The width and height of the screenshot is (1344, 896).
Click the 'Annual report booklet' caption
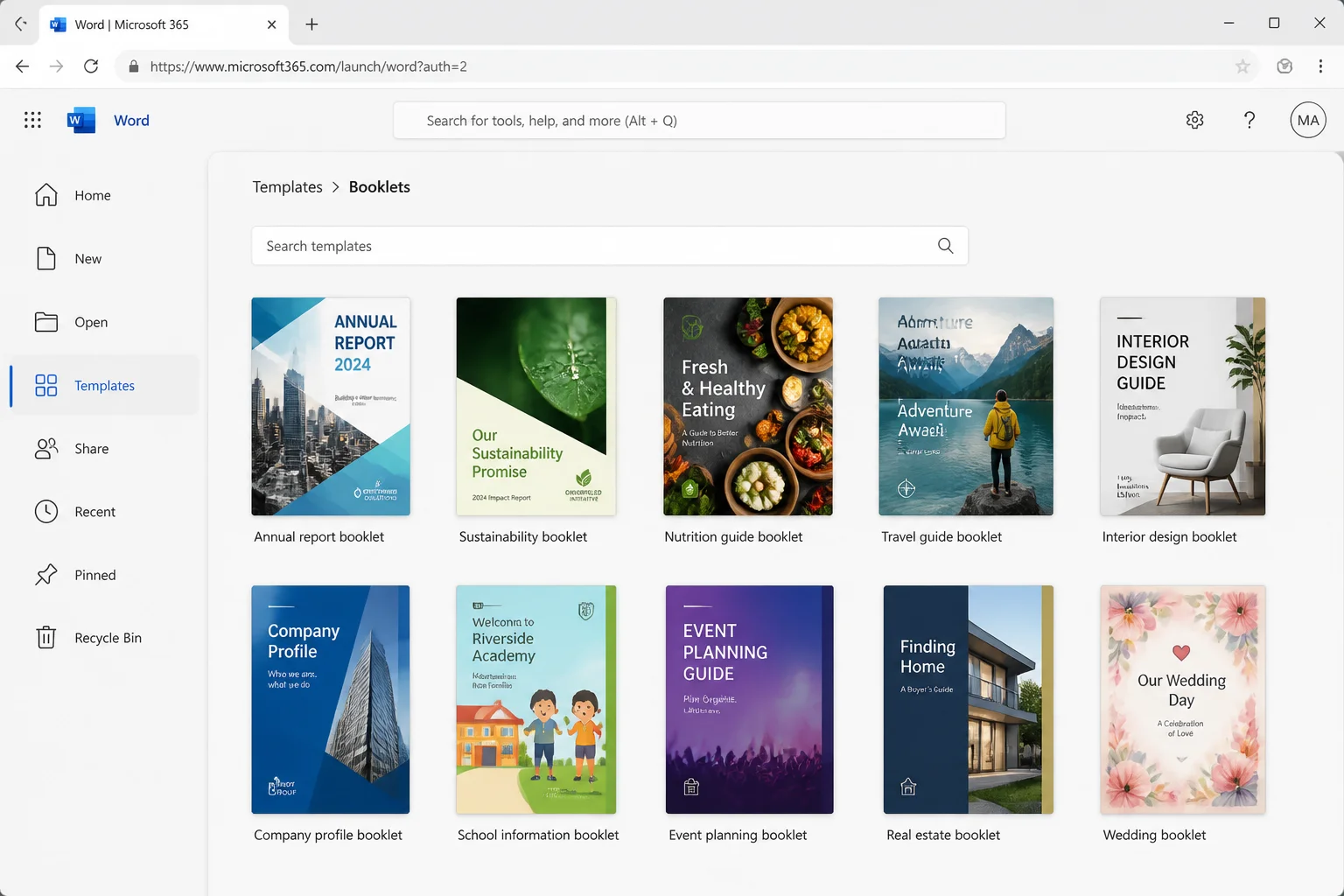(319, 537)
